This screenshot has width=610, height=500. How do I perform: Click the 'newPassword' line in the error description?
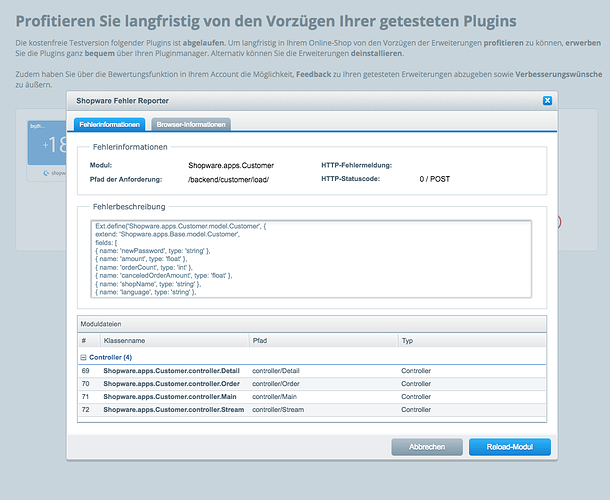tap(153, 251)
